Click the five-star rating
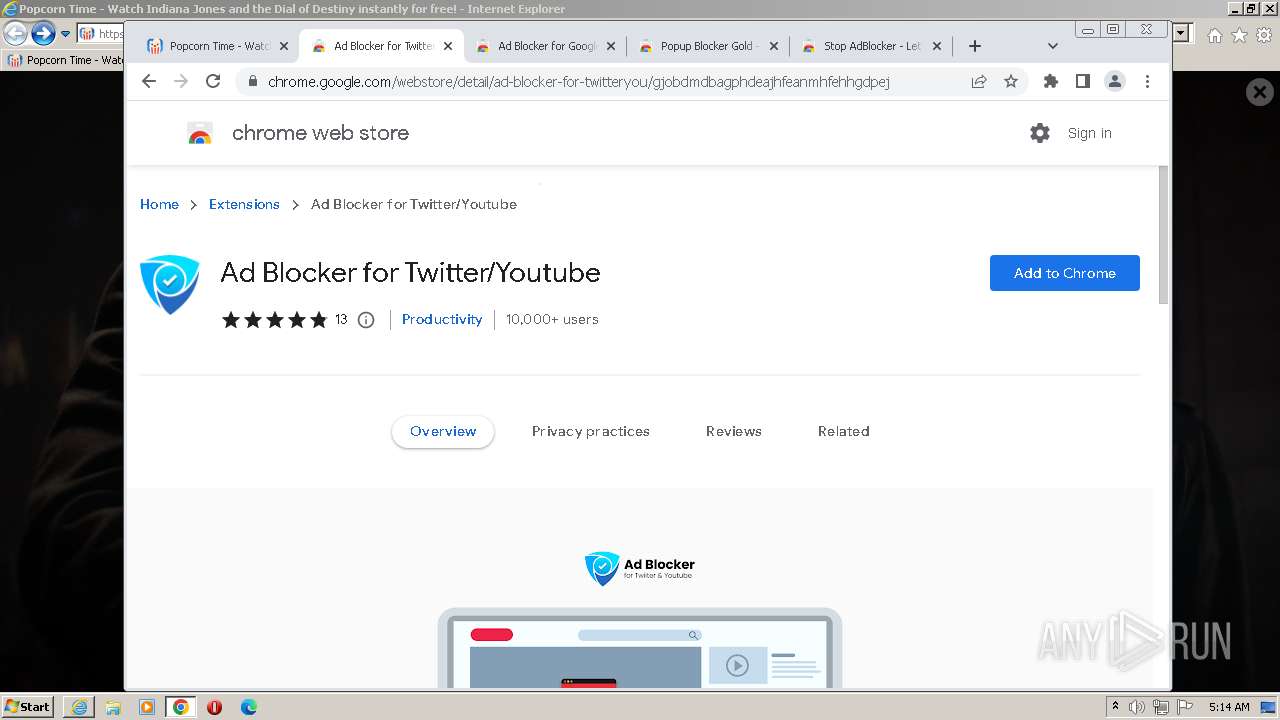Screen dimensions: 1280x720 click(x=274, y=320)
